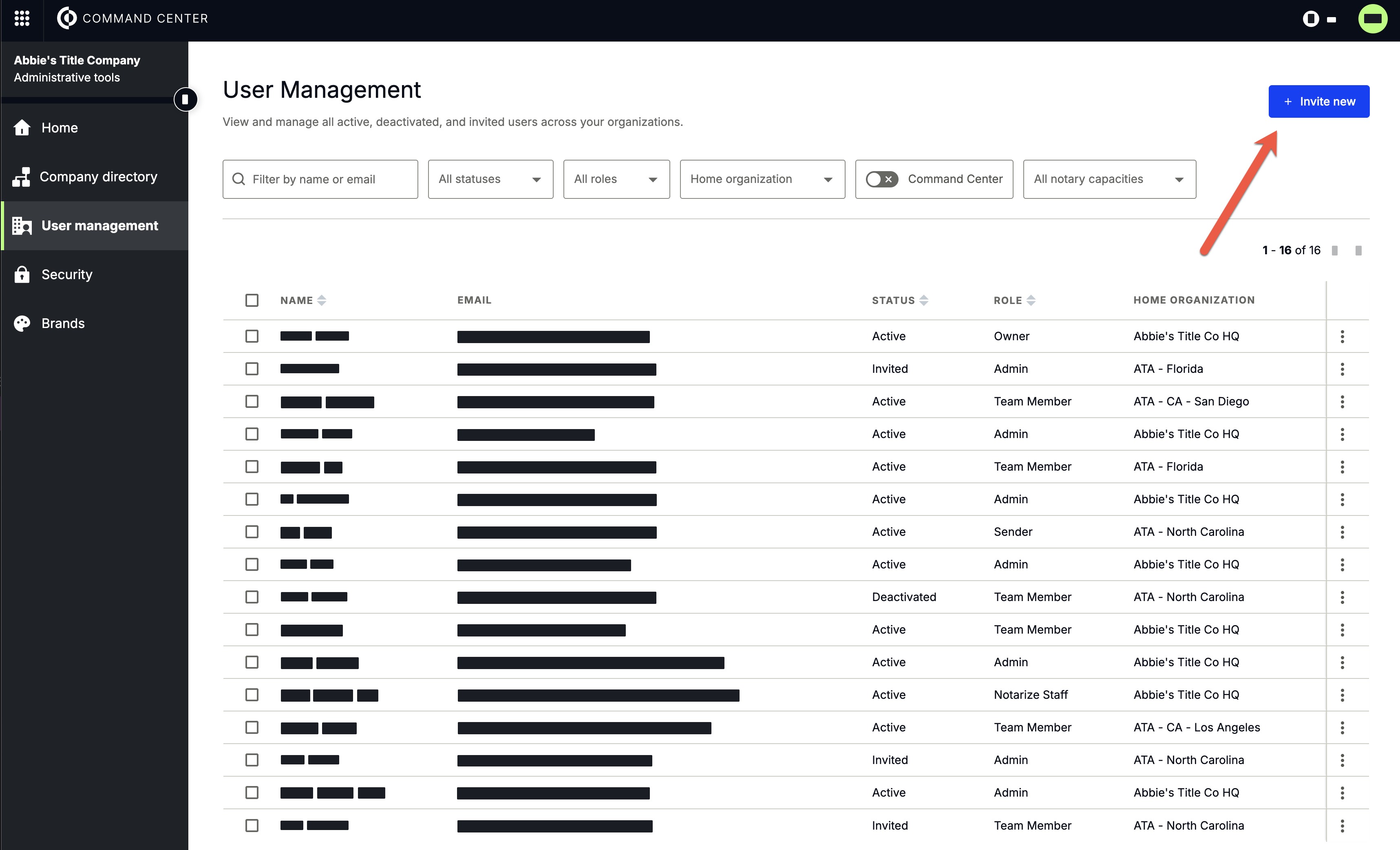Click the 1 - 16 of 16 pagination text
The image size is (1400, 850).
coord(1291,251)
